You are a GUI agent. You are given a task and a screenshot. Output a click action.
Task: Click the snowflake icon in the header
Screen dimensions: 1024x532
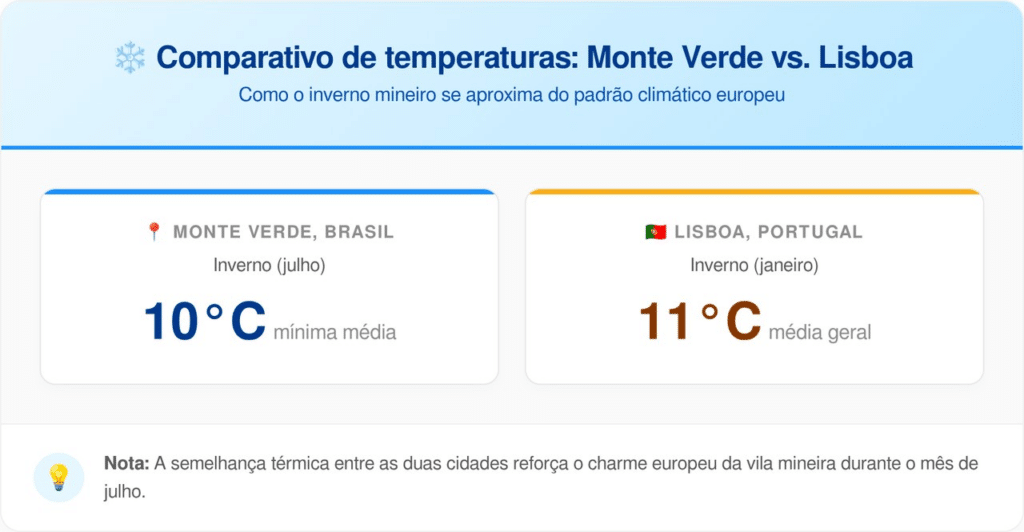(x=130, y=58)
